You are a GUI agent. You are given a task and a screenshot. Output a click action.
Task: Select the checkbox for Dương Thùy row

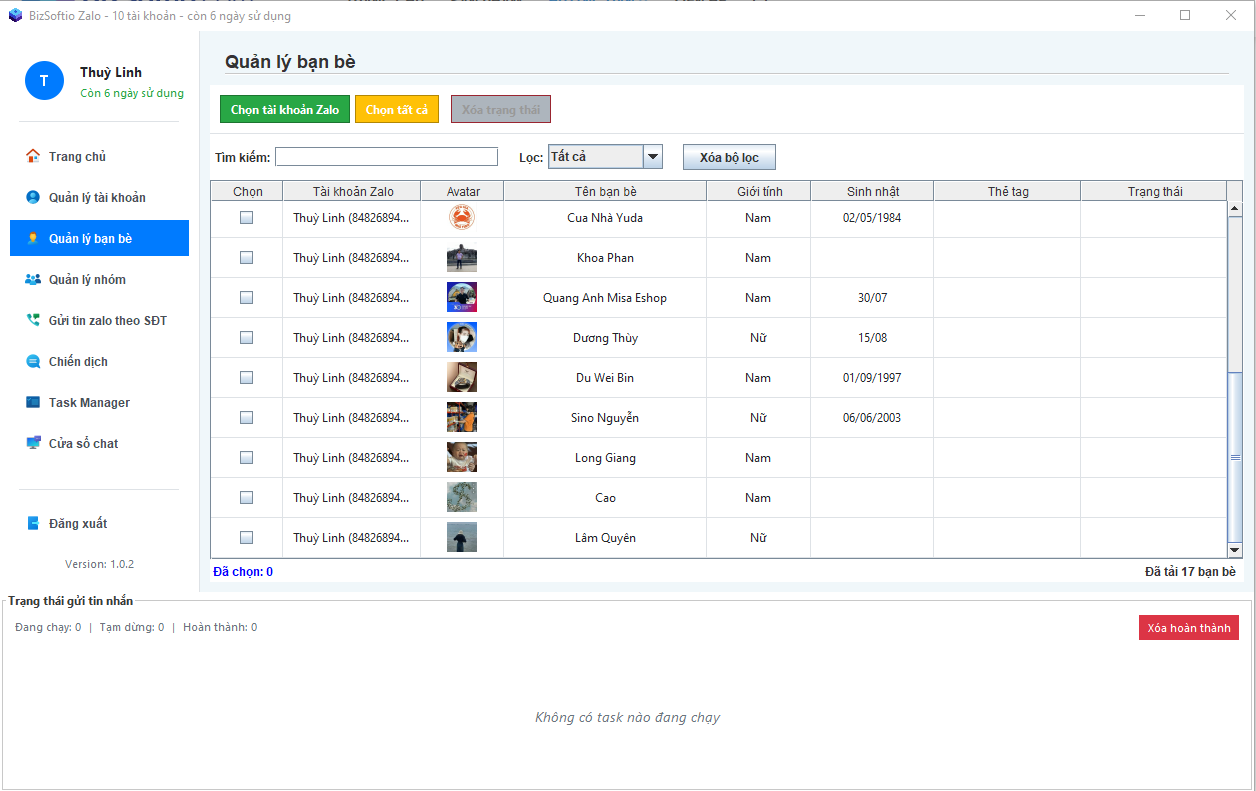pos(246,338)
